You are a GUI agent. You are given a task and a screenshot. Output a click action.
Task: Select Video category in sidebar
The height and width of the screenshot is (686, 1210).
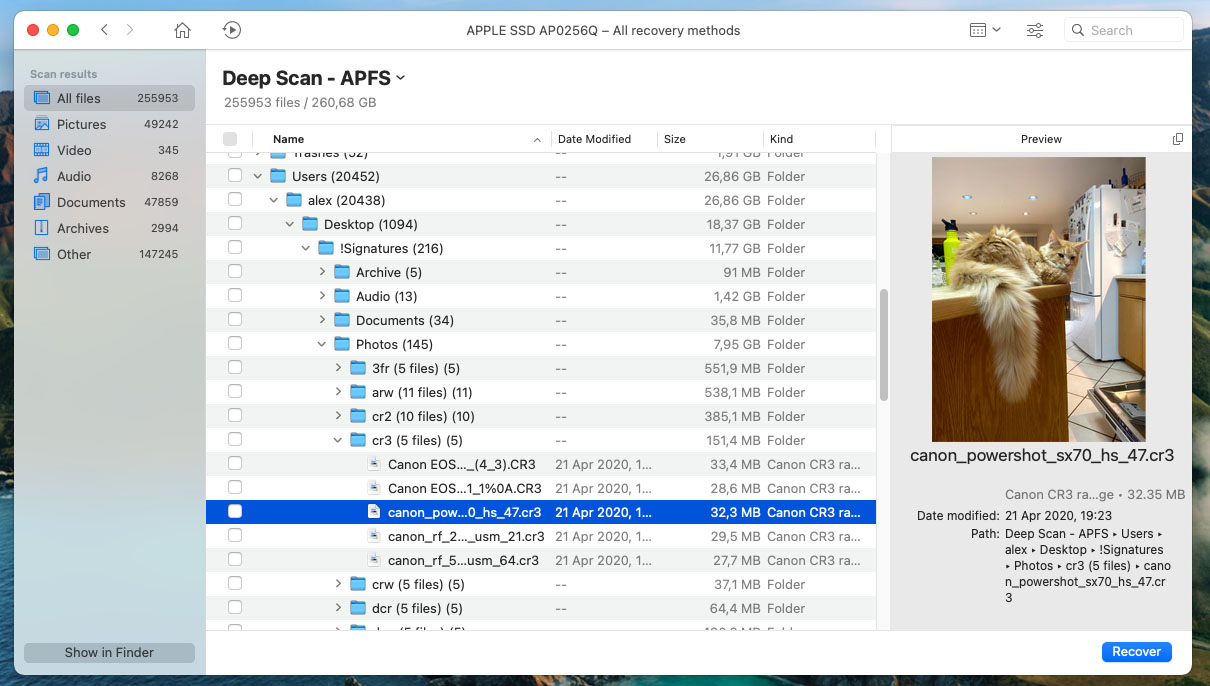[109, 150]
